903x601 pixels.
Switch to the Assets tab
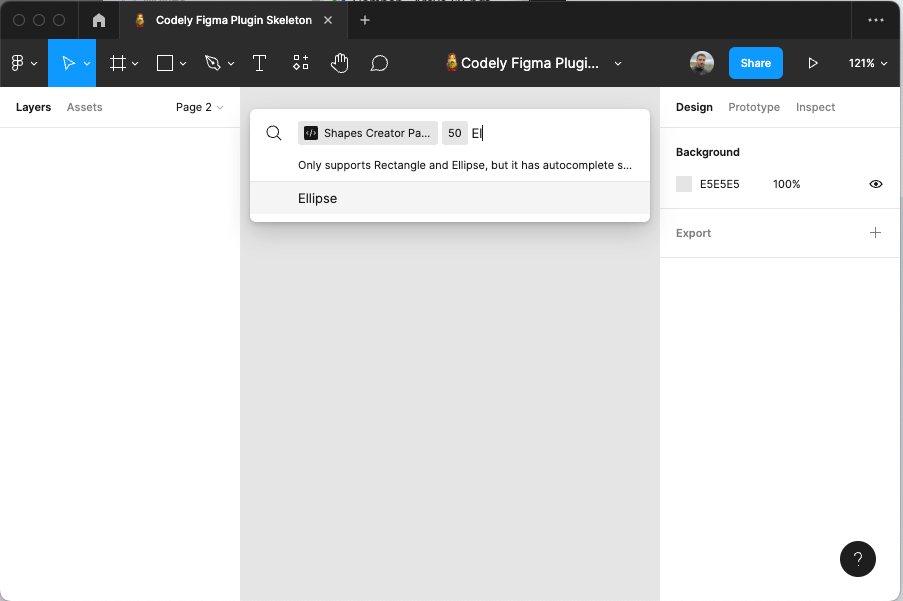pos(85,107)
